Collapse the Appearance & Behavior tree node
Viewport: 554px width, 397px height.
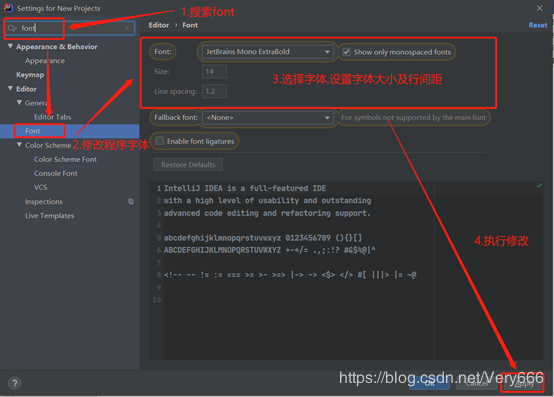[x=10, y=46]
